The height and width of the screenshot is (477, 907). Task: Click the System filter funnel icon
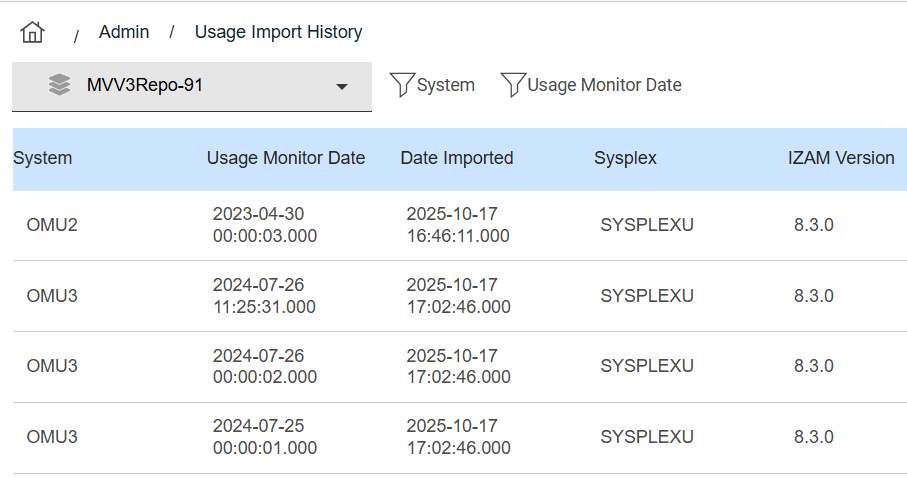pos(401,85)
